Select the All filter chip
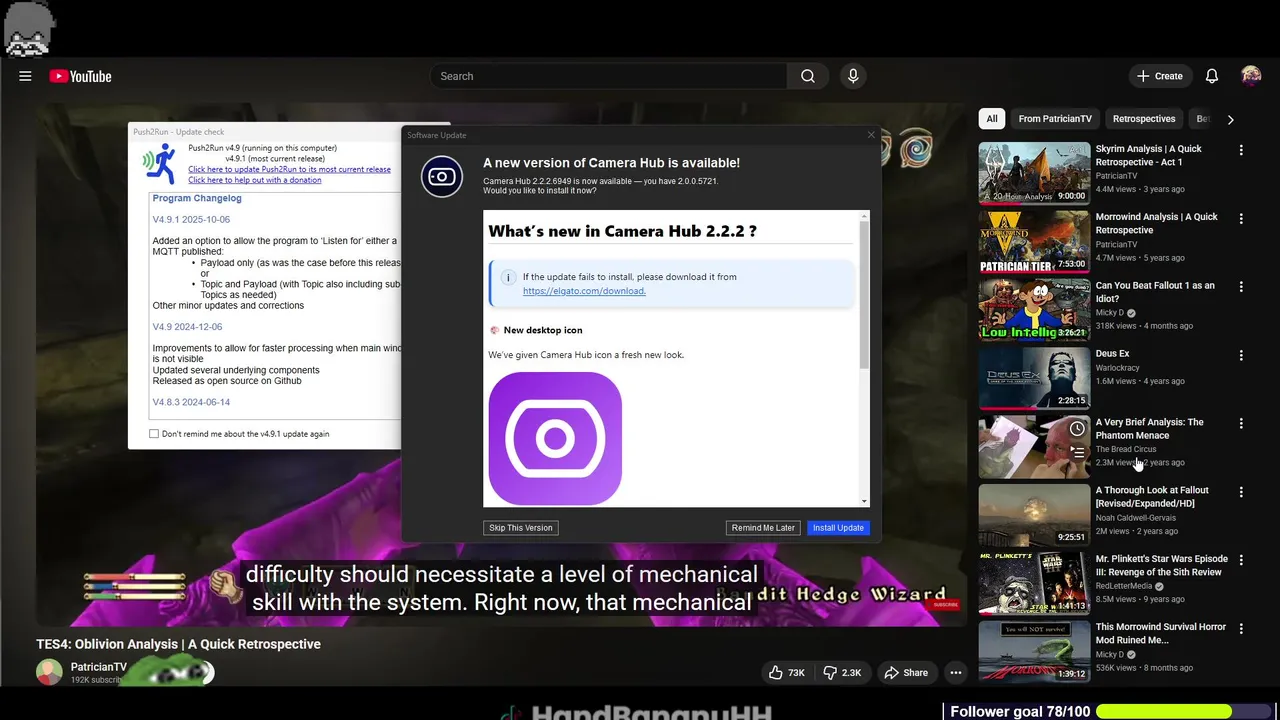Image resolution: width=1280 pixels, height=720 pixels. pyautogui.click(x=992, y=119)
